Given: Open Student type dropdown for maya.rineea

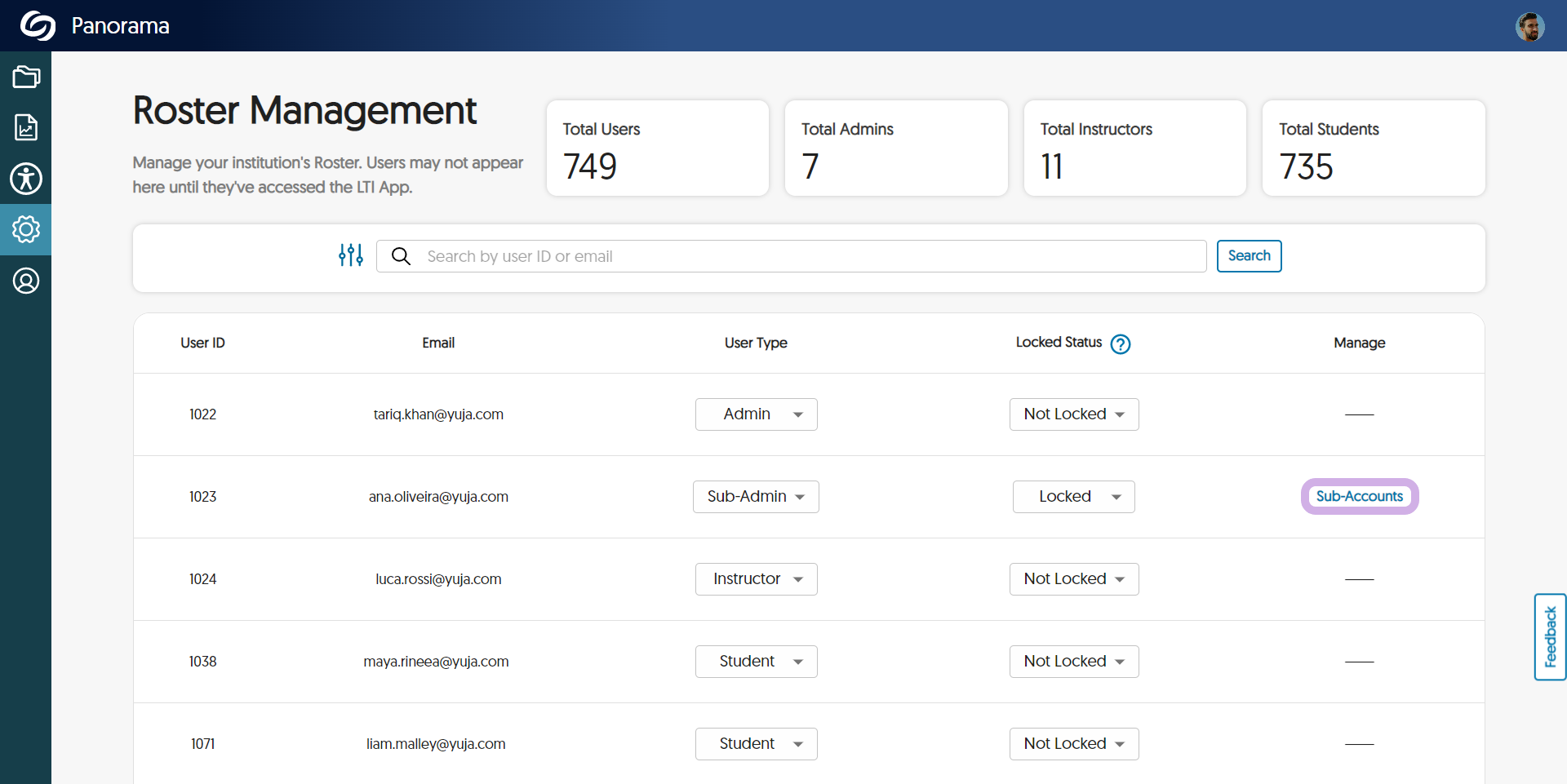Looking at the screenshot, I should click(x=756, y=662).
